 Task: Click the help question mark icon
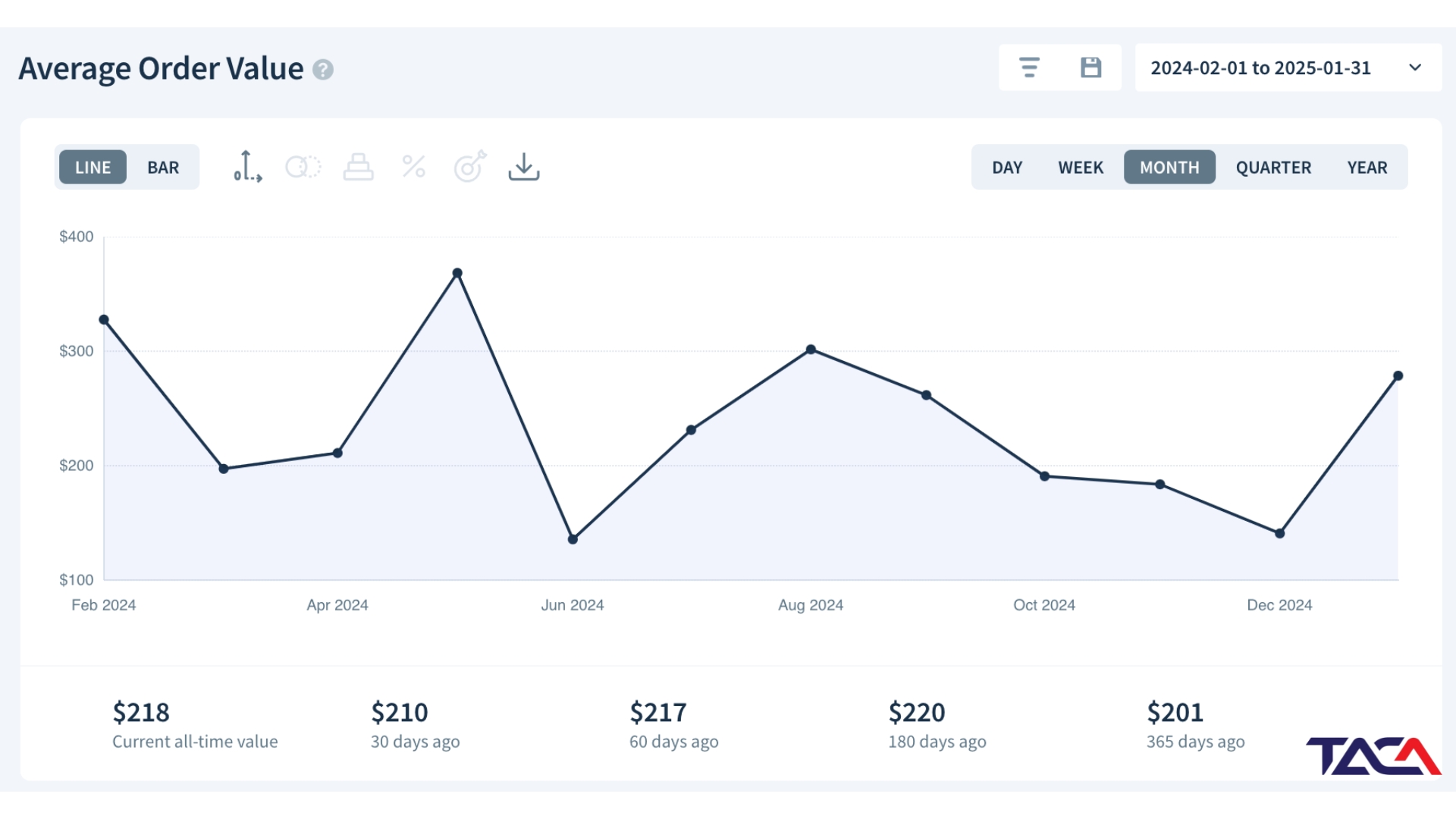click(x=323, y=70)
